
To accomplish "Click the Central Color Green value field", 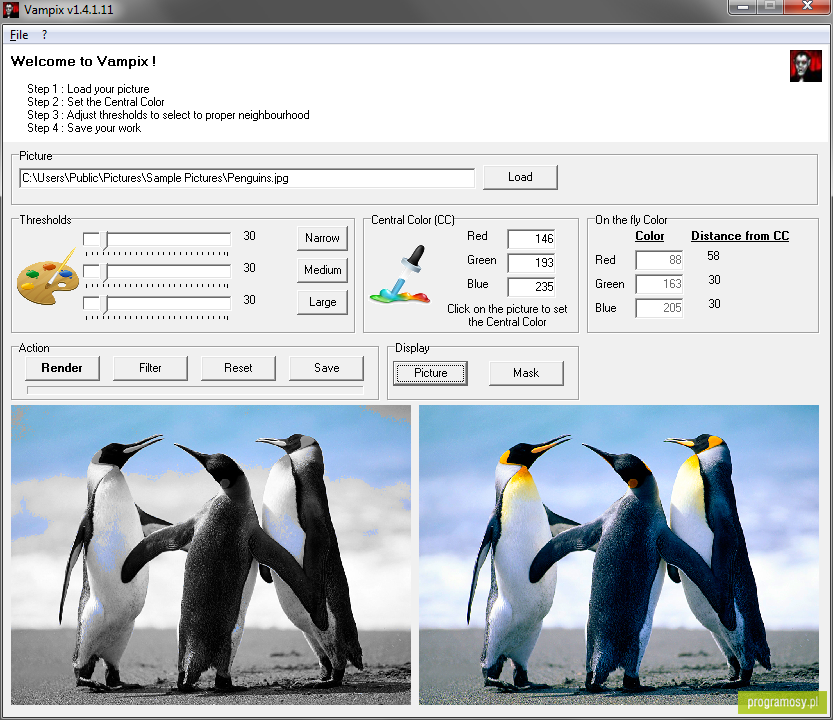I will (x=531, y=263).
